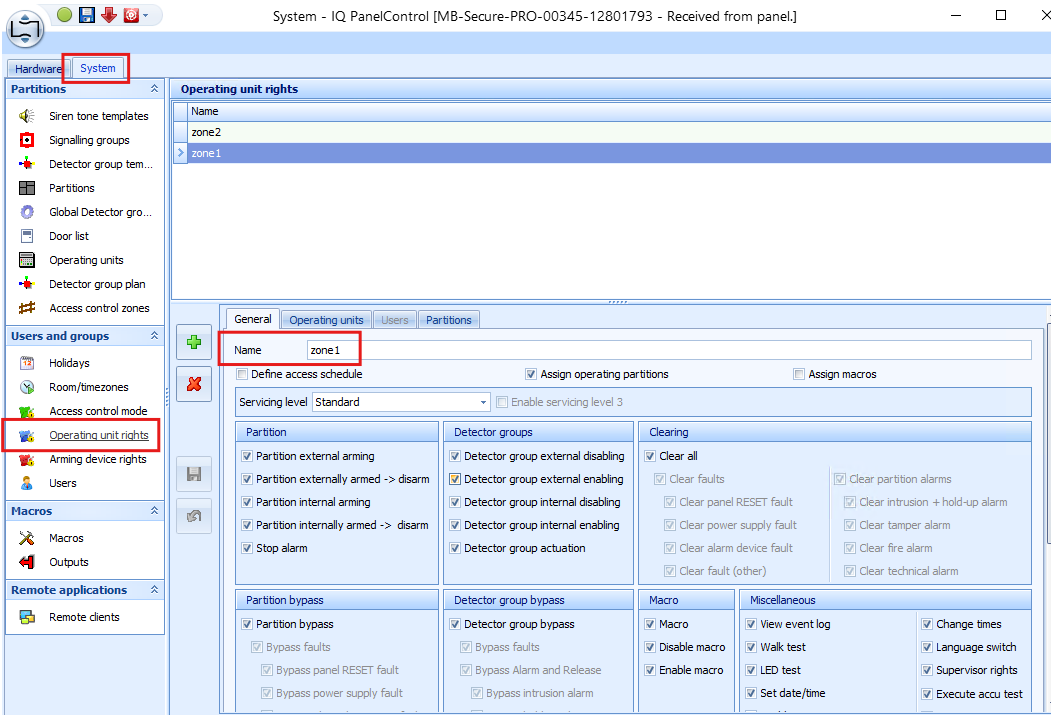This screenshot has height=715, width=1051.
Task: Click the Name input field with zone1
Action: (669, 350)
